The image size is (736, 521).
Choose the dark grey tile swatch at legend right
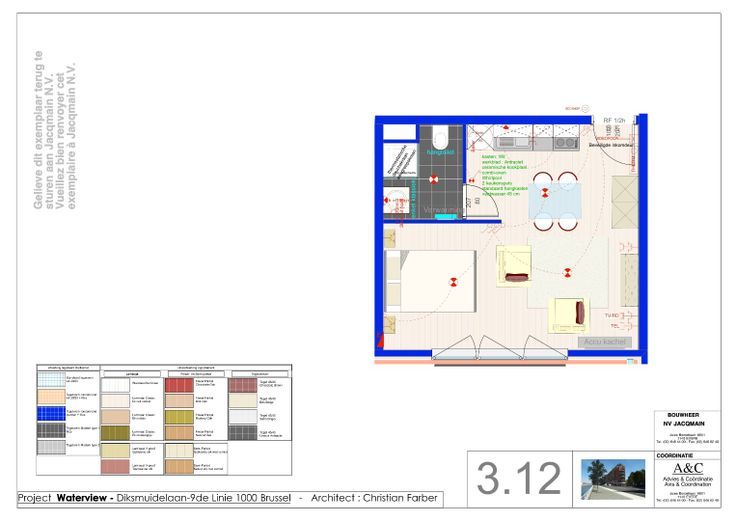click(242, 433)
